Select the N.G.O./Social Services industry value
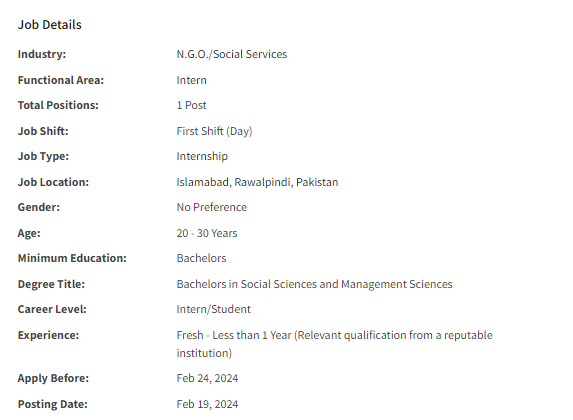The height and width of the screenshot is (420, 573). coord(232,54)
